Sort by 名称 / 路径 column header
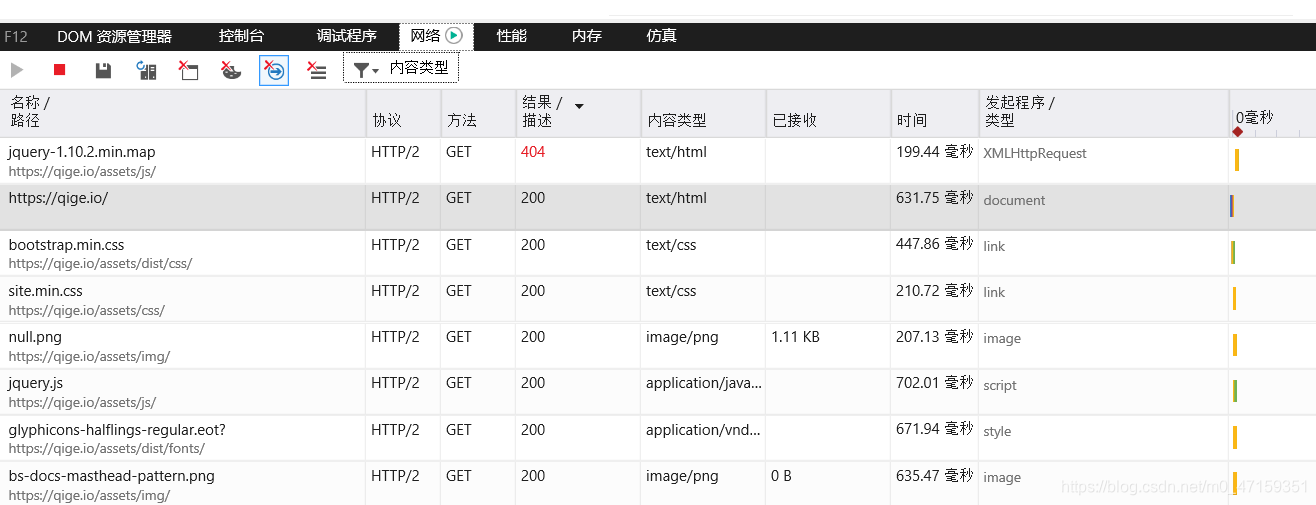Screen dimensions: 1316x505 183,112
